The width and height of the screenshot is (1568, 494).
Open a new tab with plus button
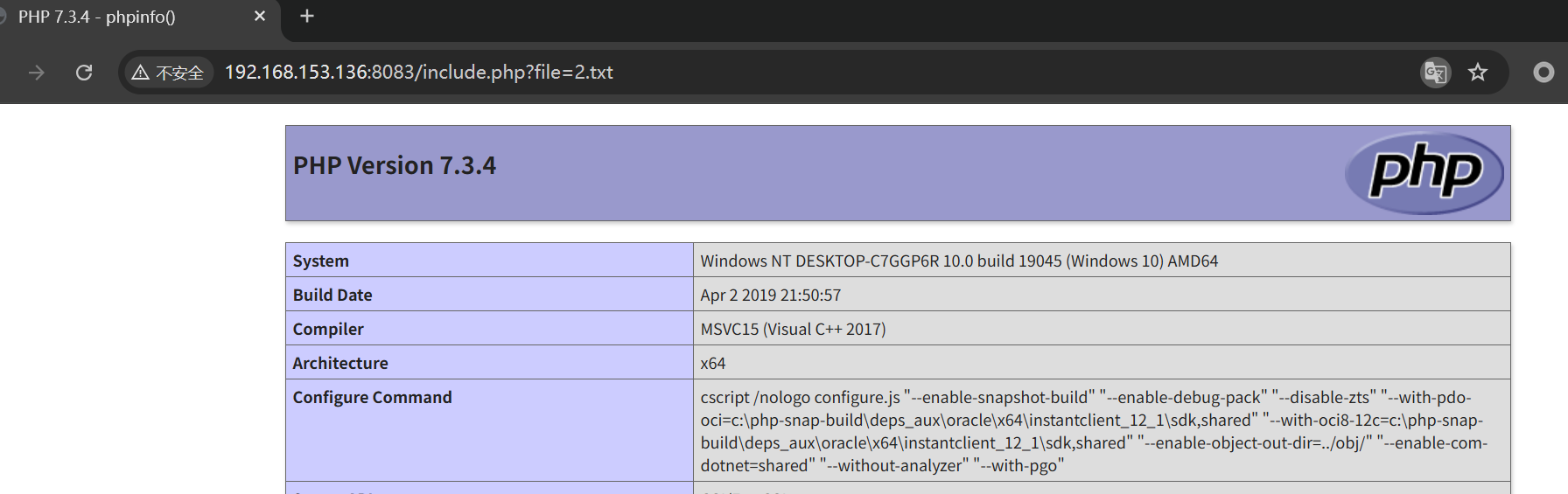coord(307,17)
